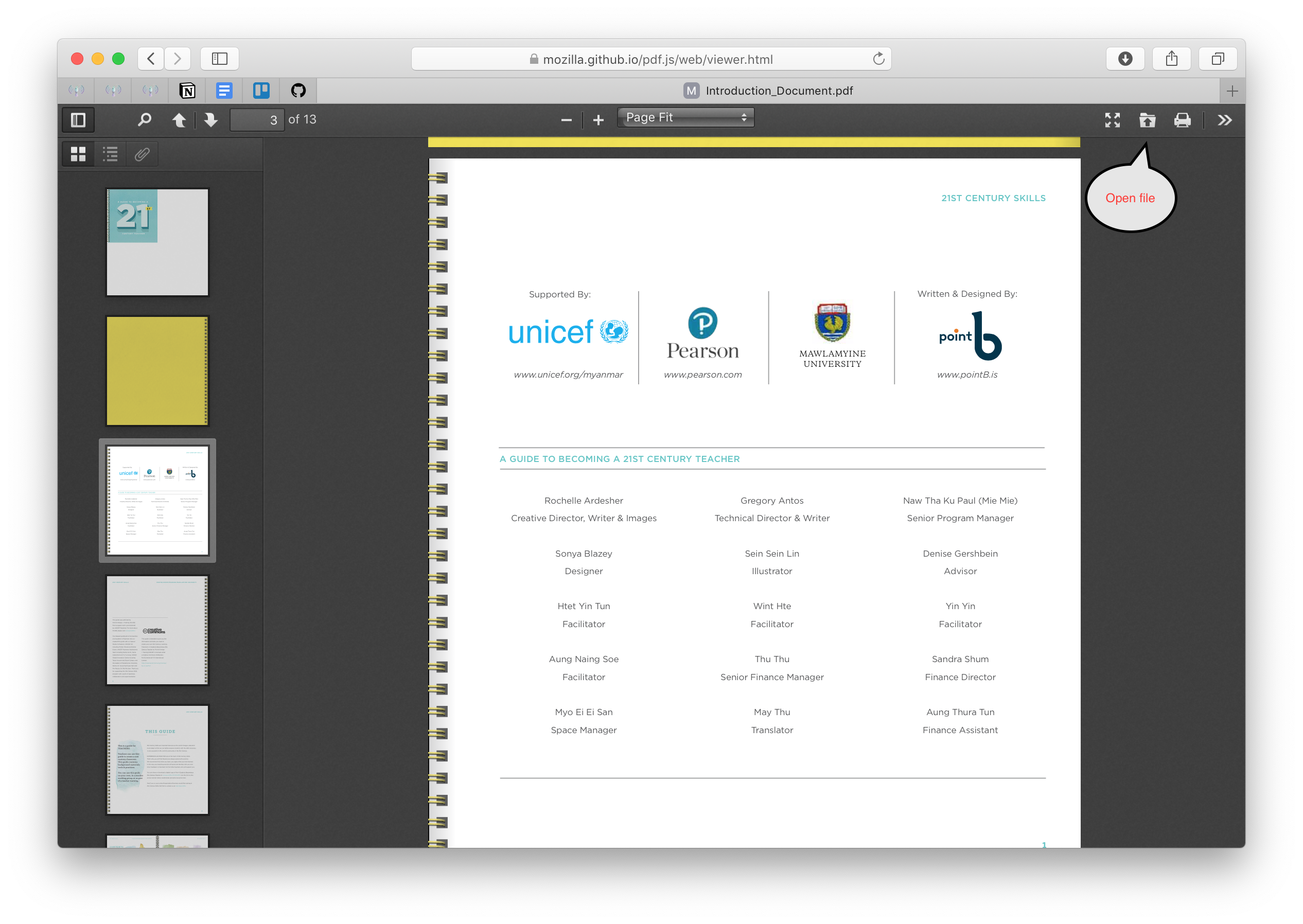Zoom in with the plus button
This screenshot has height=924, width=1303.
tap(598, 119)
